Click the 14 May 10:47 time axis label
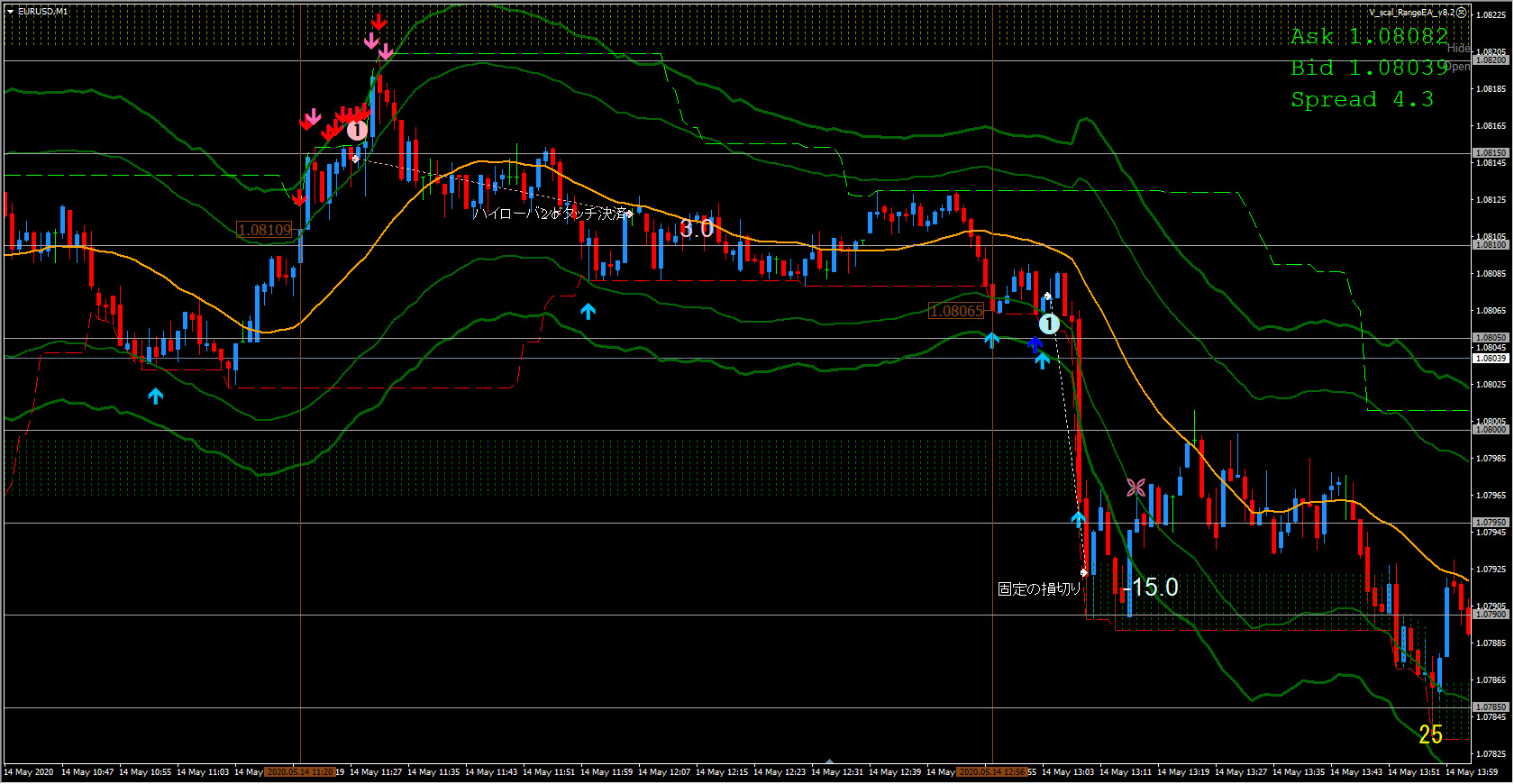 87,772
